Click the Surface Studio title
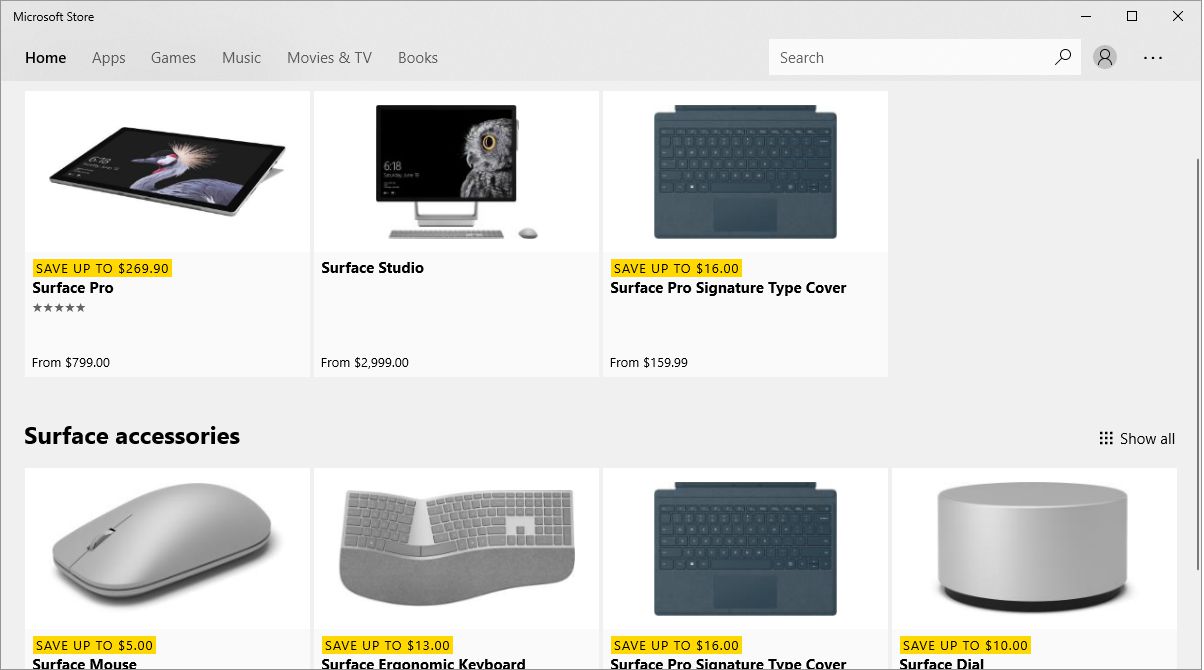 (372, 268)
